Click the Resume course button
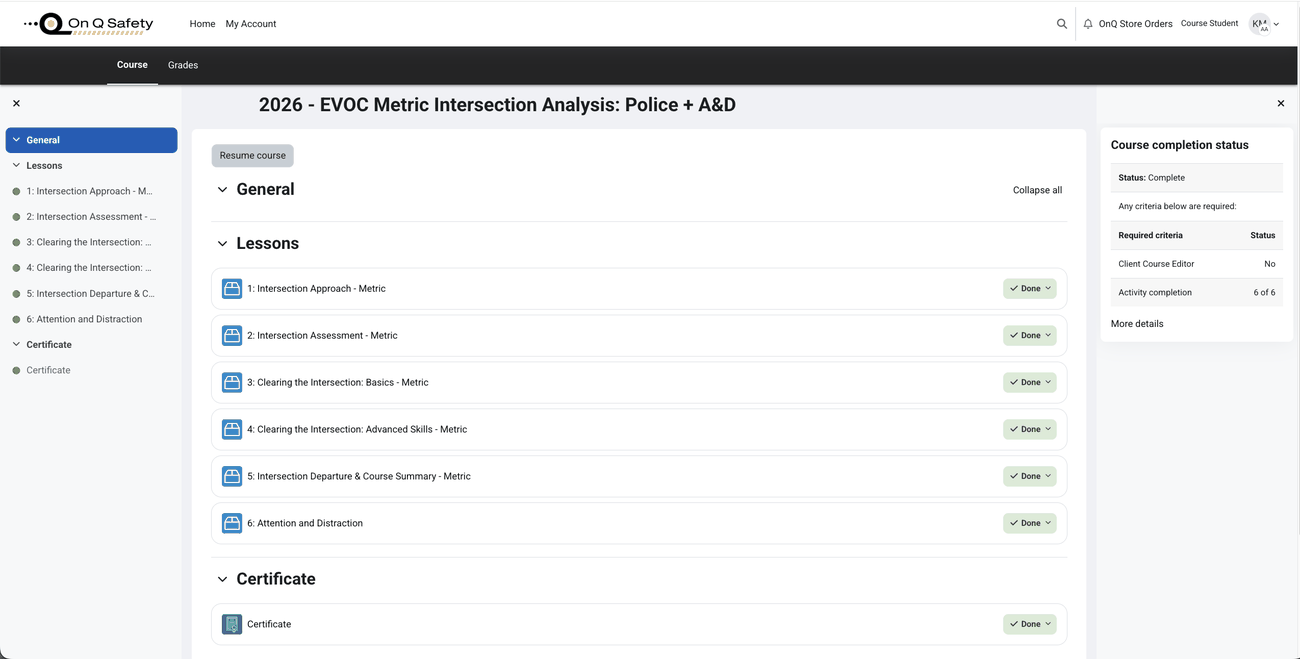 tap(252, 155)
